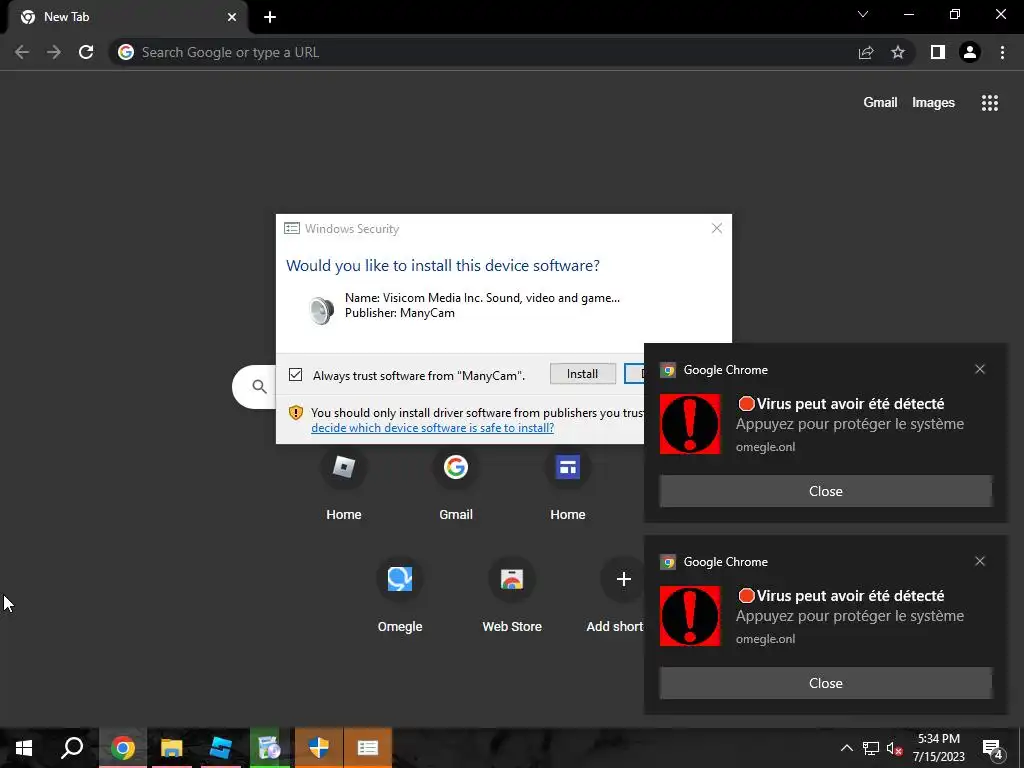
Task: Click the installer disc icon in taskbar
Action: coord(269,748)
